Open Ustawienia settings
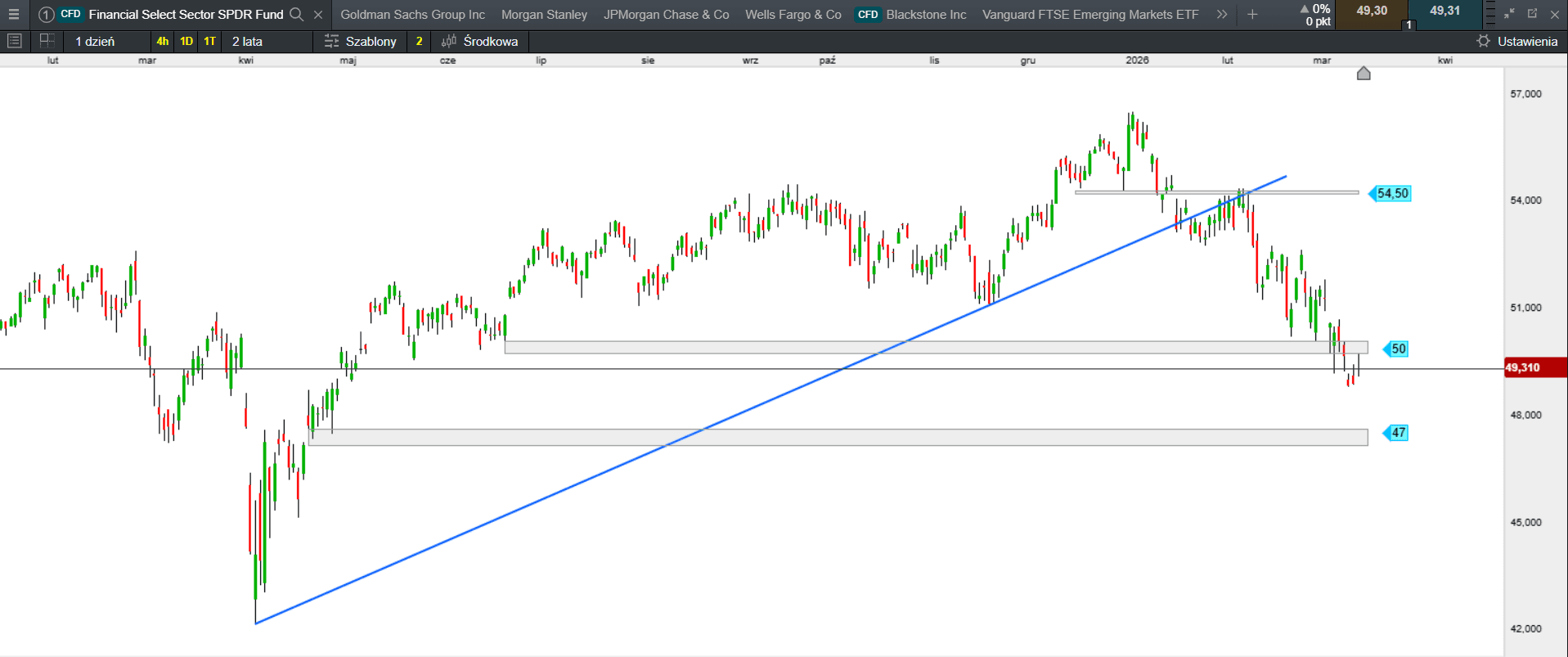This screenshot has height=657, width=1568. (x=1517, y=41)
